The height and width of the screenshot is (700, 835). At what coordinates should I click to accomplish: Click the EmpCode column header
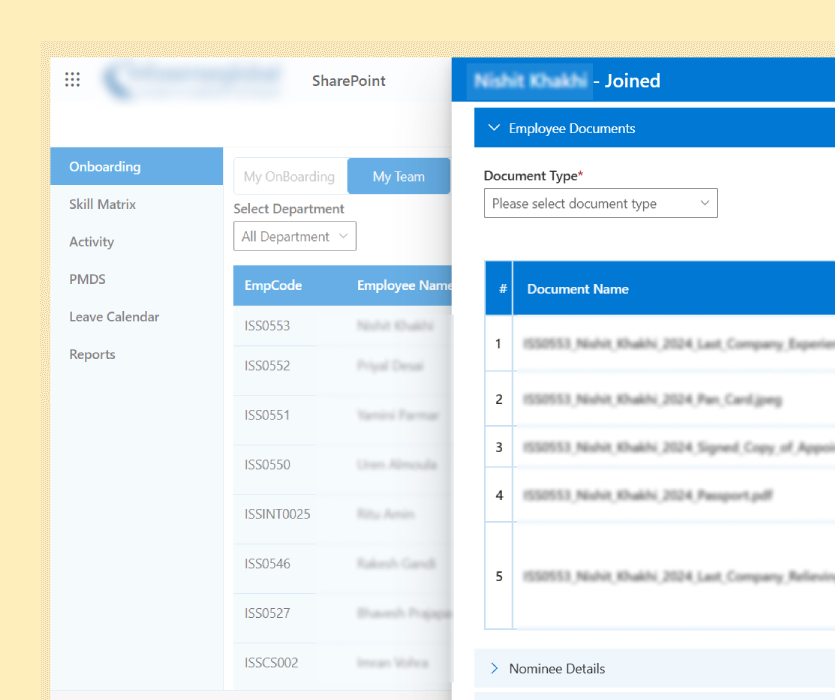point(273,285)
